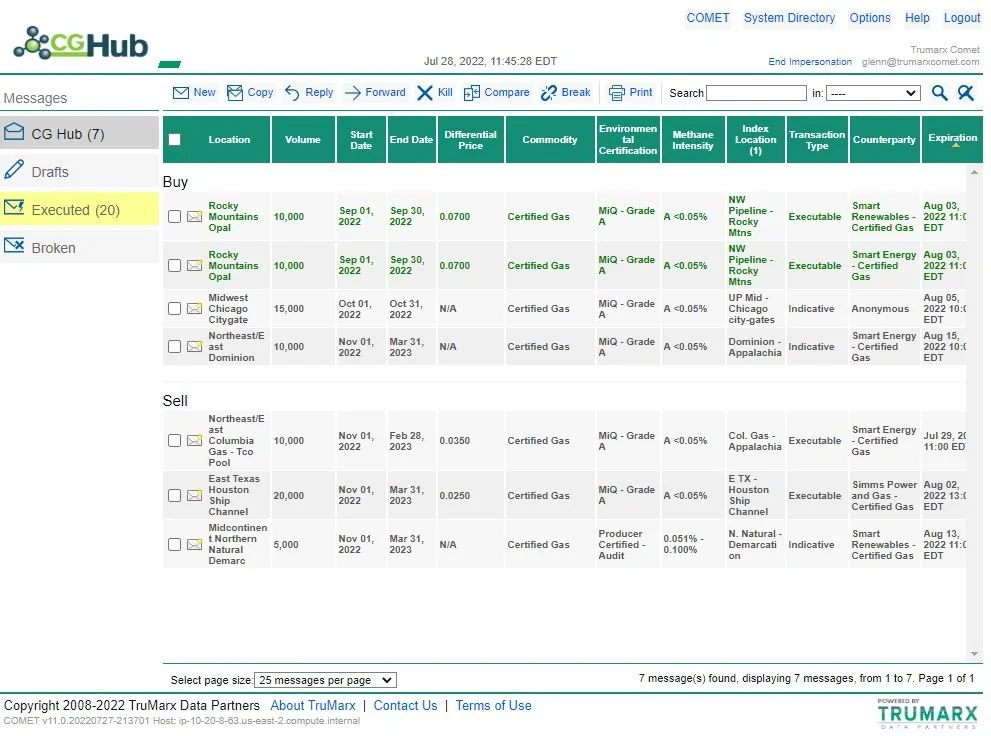Image resolution: width=991 pixels, height=736 pixels.
Task: Click the End Impersonation link
Action: [x=810, y=61]
